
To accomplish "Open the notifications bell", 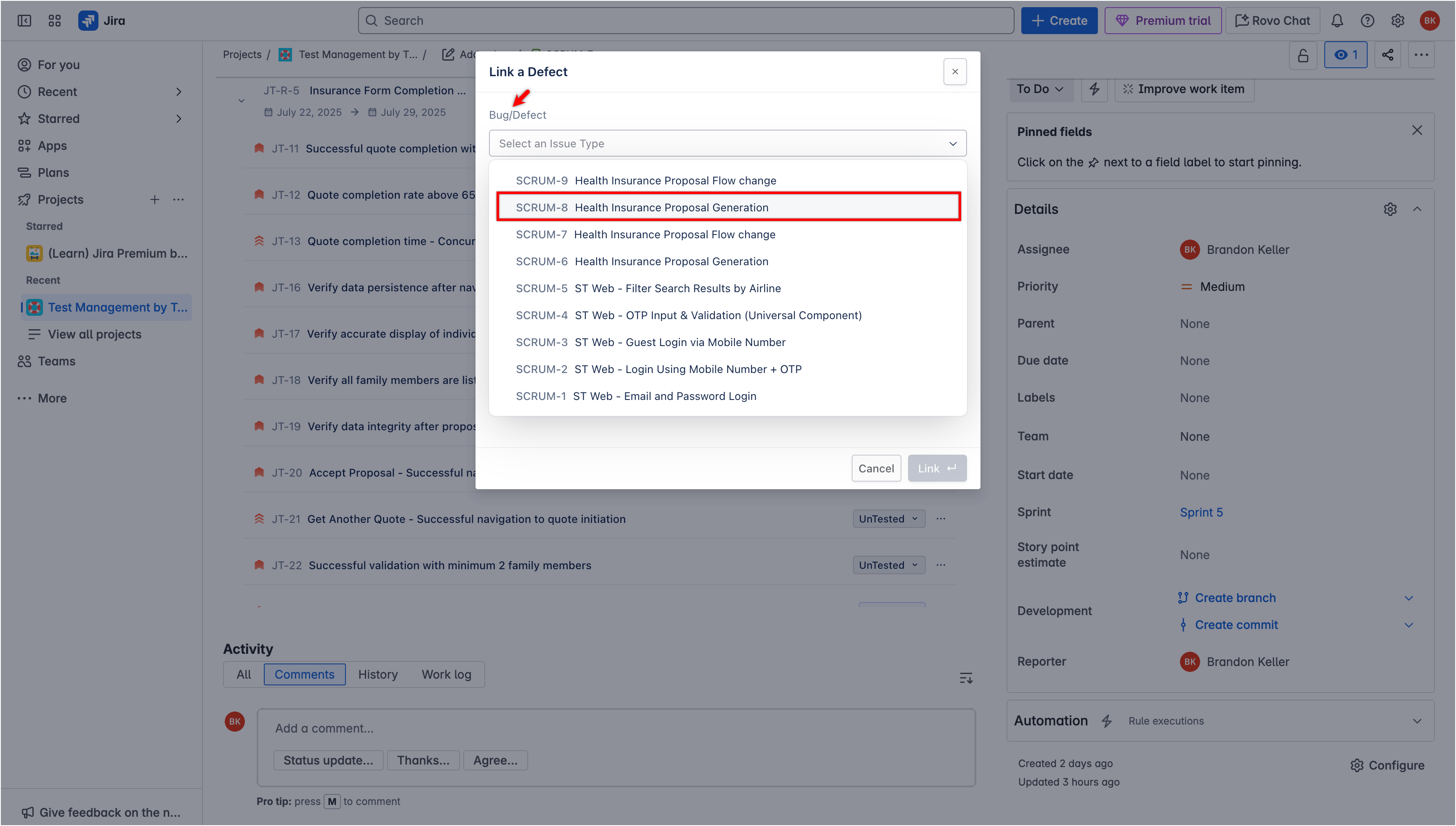I will [1337, 21].
